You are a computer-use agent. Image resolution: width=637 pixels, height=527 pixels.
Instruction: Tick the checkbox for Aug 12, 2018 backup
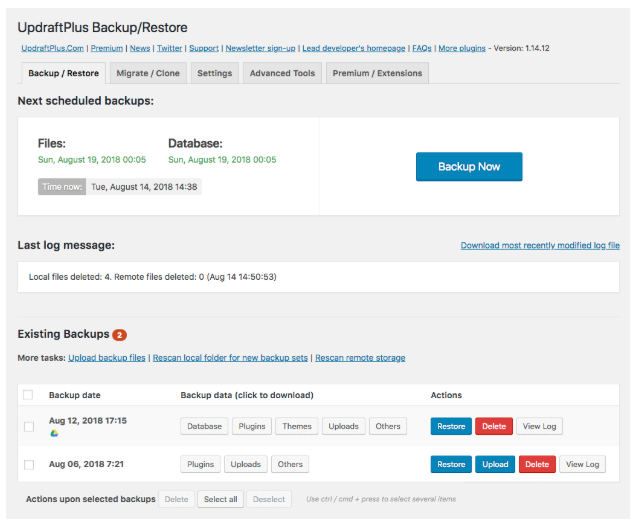pyautogui.click(x=29, y=427)
